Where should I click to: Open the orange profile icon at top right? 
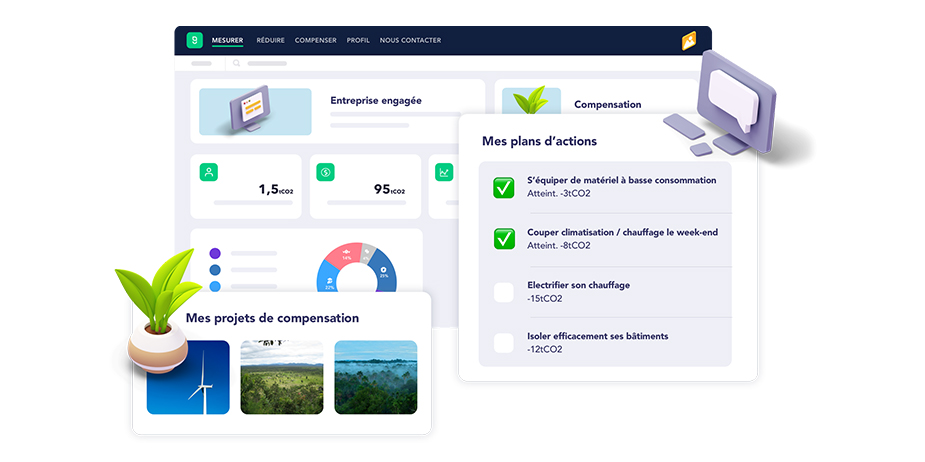coord(689,41)
